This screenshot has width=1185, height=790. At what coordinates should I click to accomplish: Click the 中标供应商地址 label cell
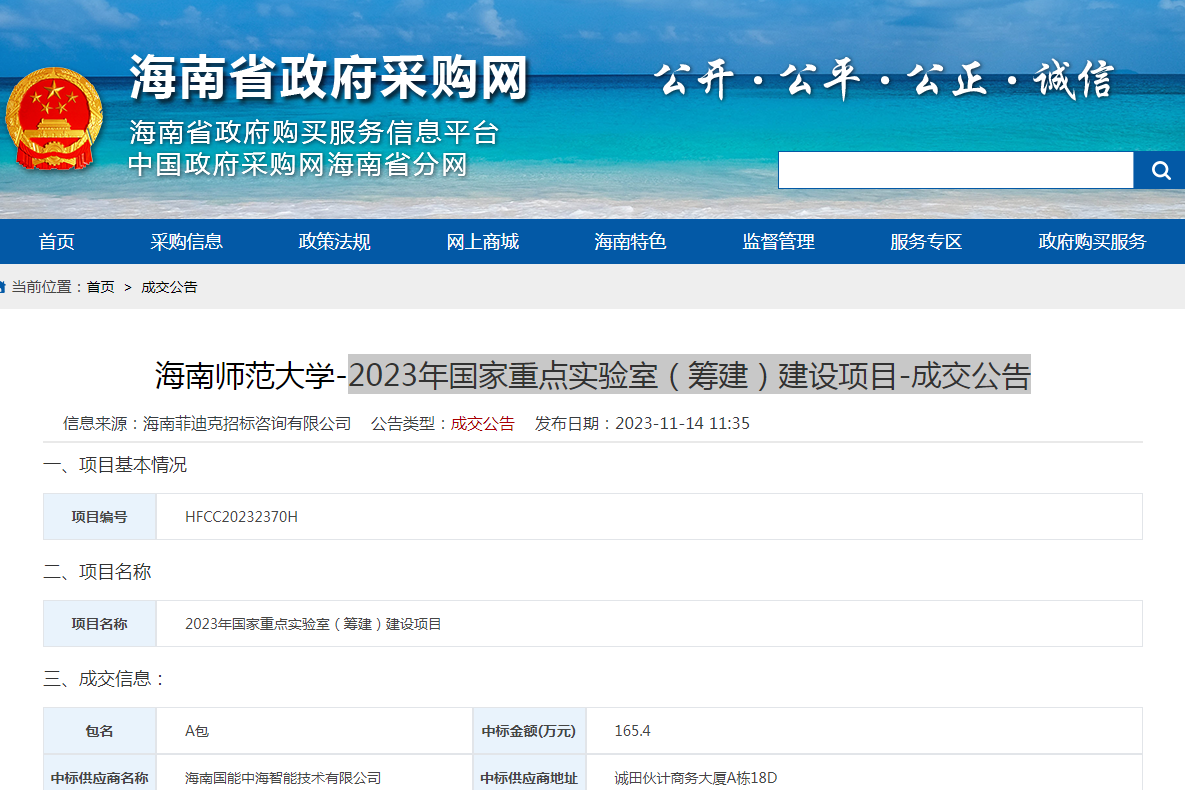529,774
